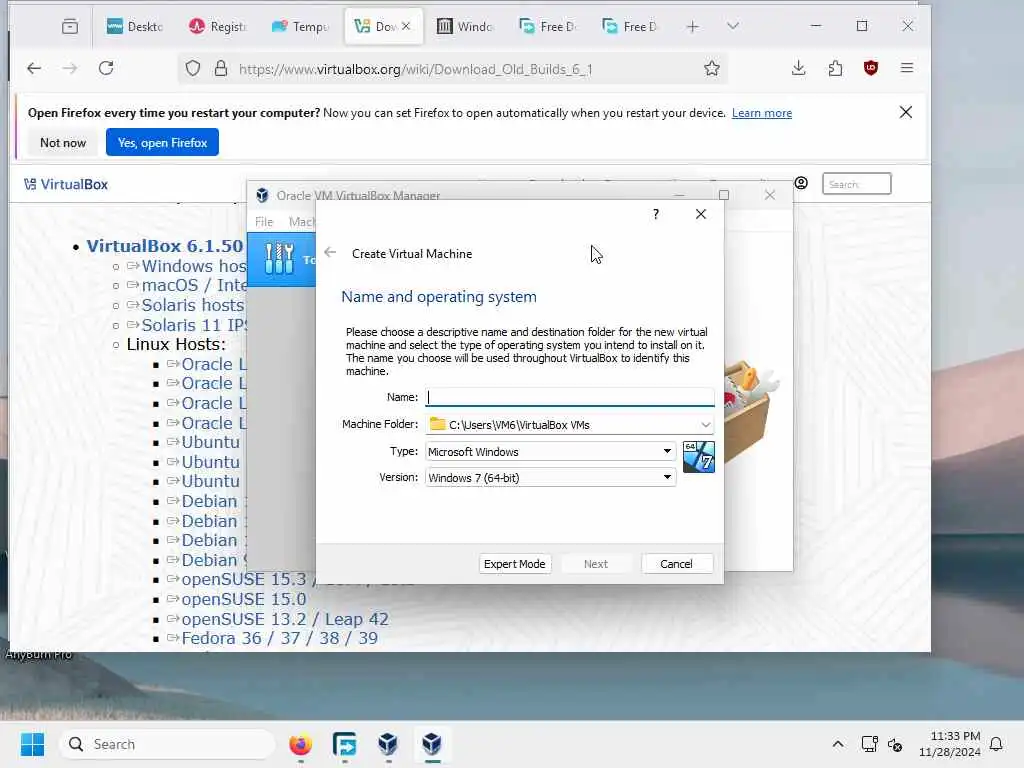This screenshot has height=768, width=1024.
Task: Switch to the Deskto tab
Action: click(x=135, y=26)
